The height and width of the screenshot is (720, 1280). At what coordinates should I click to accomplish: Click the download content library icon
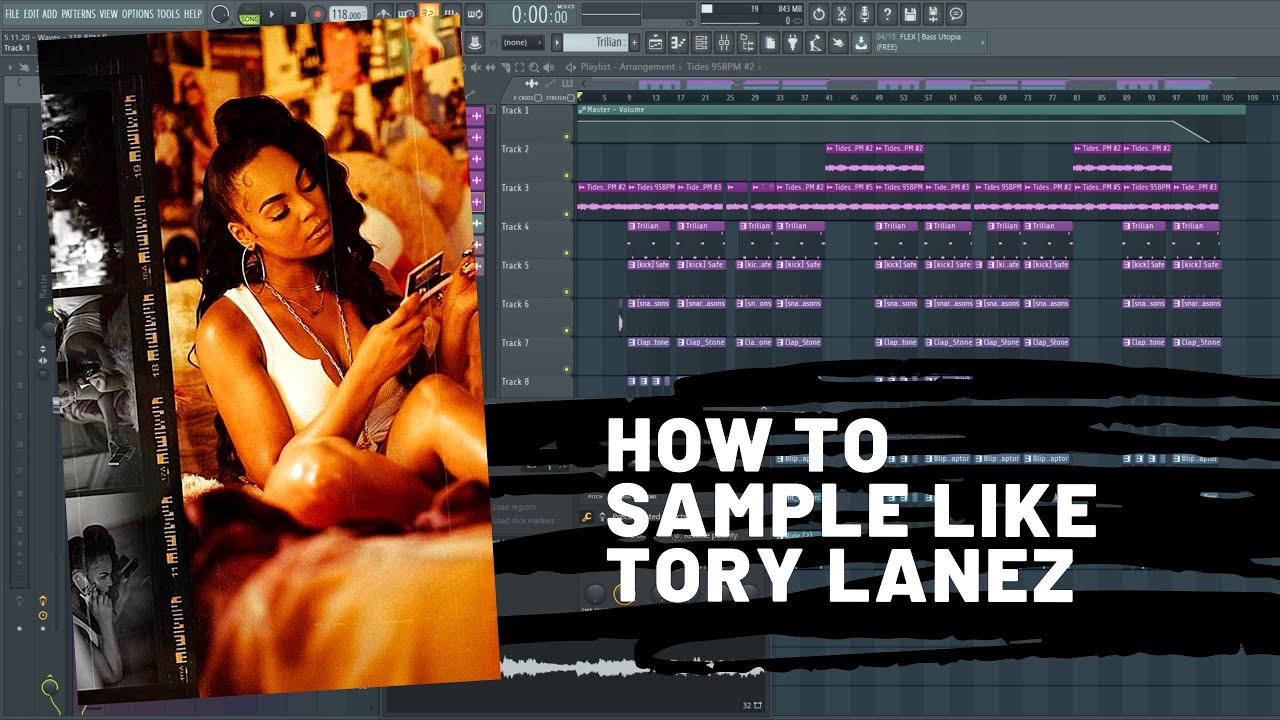(x=861, y=42)
